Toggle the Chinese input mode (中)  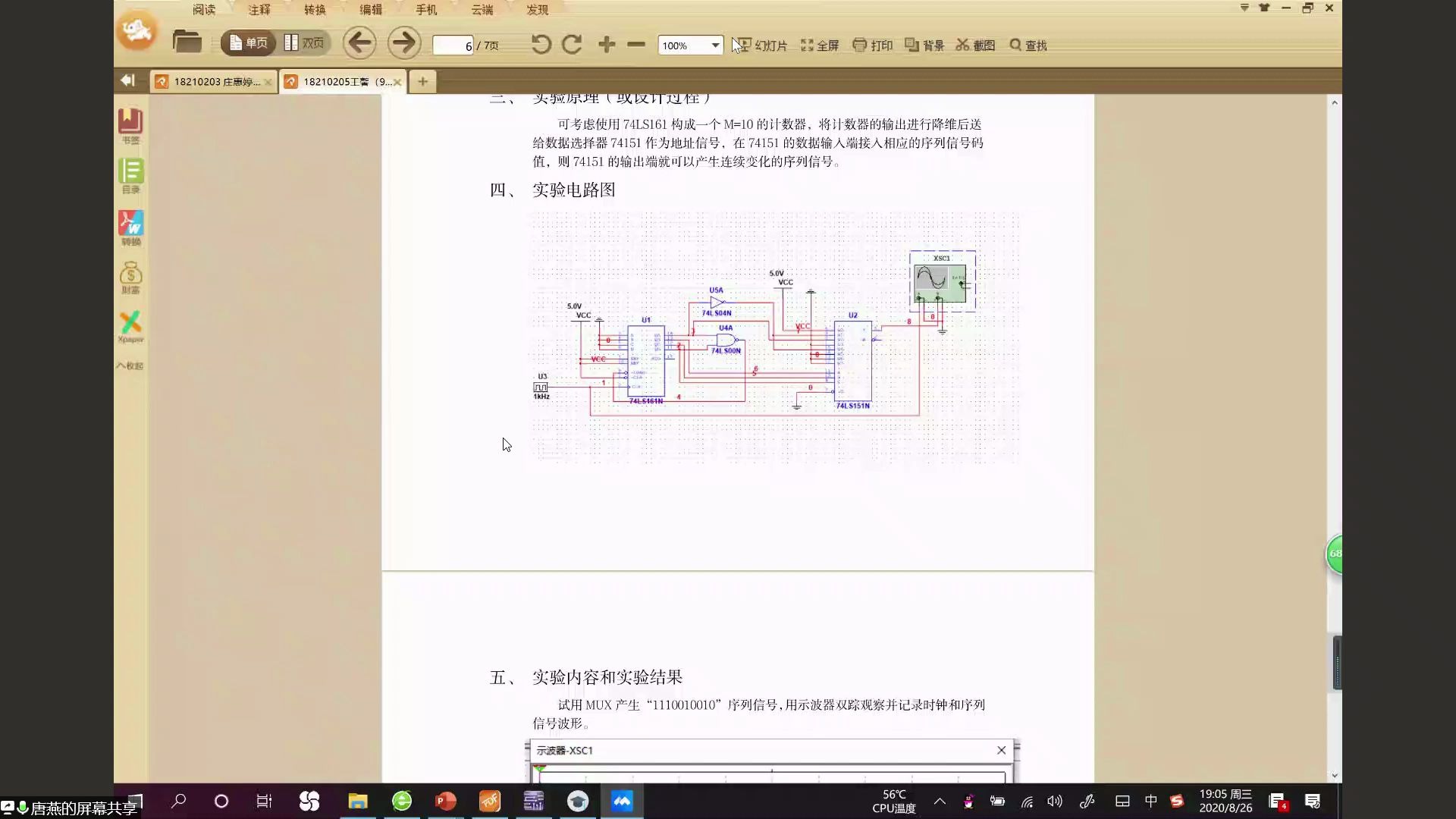[1150, 801]
